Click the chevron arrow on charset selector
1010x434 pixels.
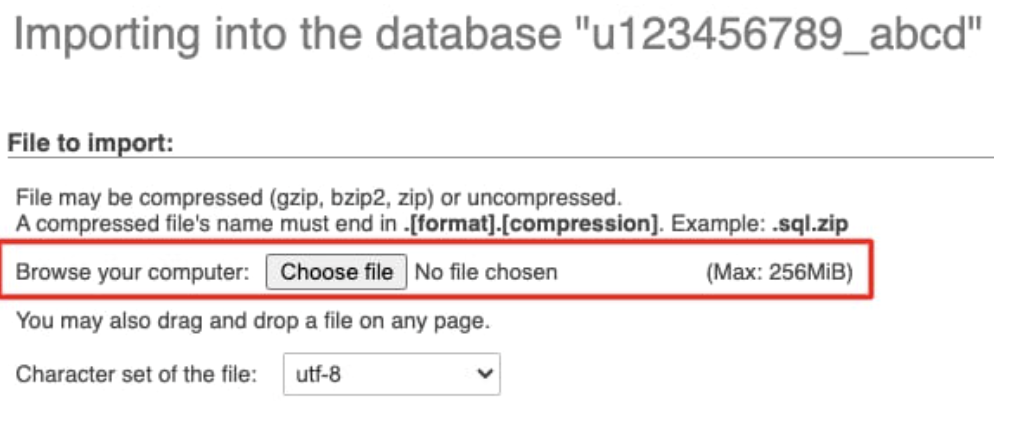(x=486, y=375)
